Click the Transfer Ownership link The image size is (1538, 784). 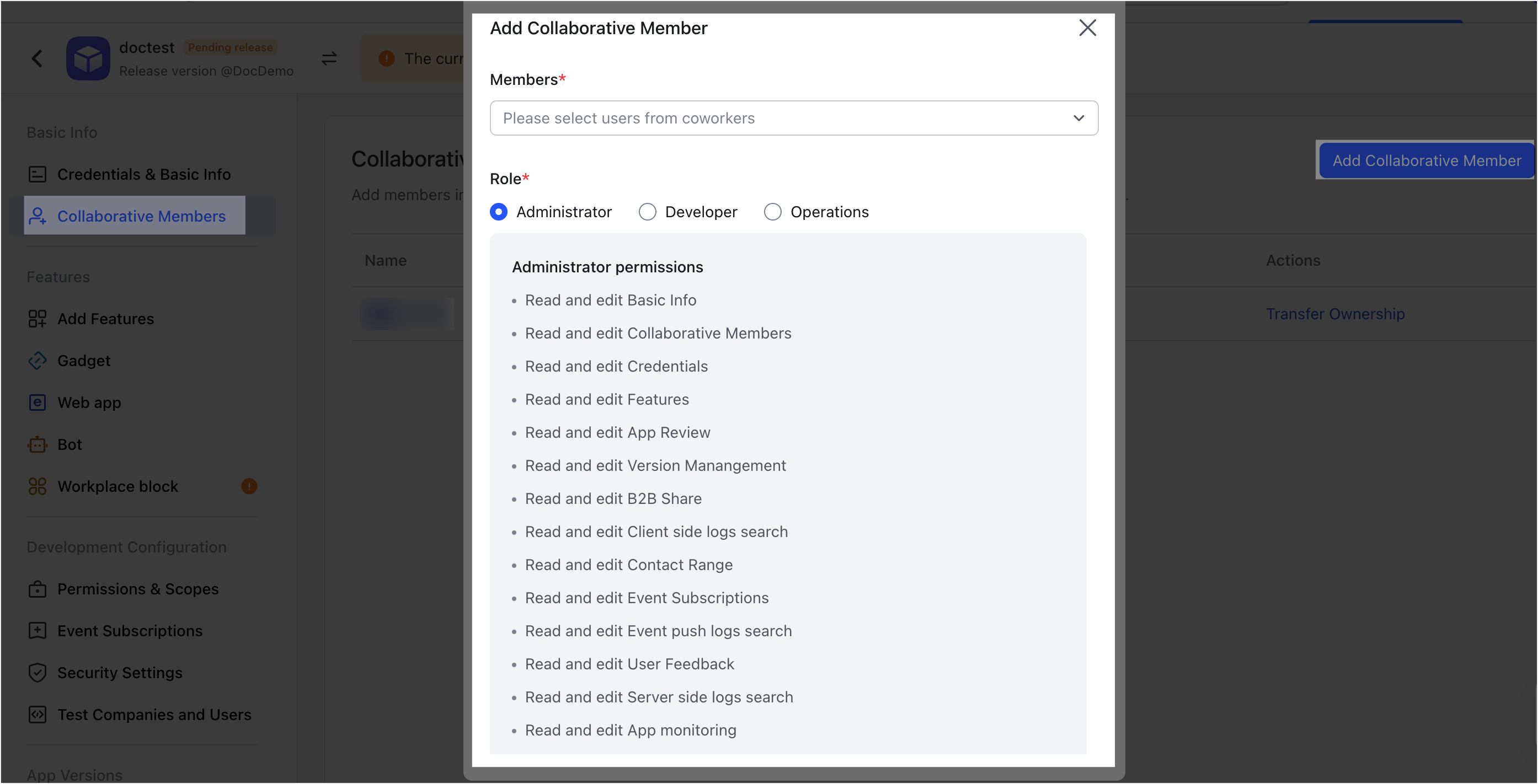(x=1335, y=314)
